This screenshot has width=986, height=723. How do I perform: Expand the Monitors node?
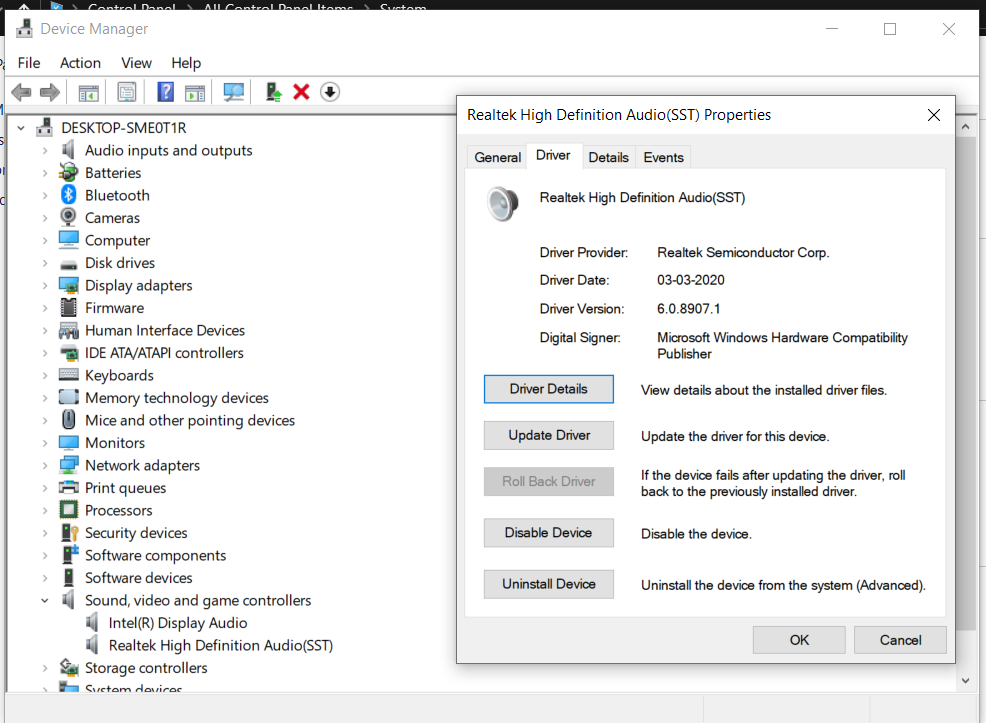coord(45,443)
